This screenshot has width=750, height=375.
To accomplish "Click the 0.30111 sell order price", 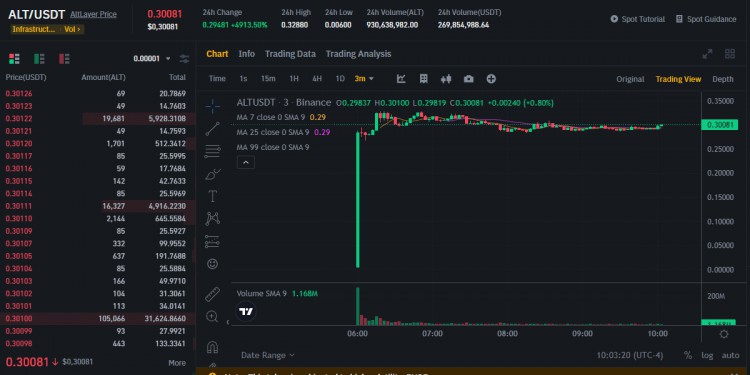I will click(19, 206).
